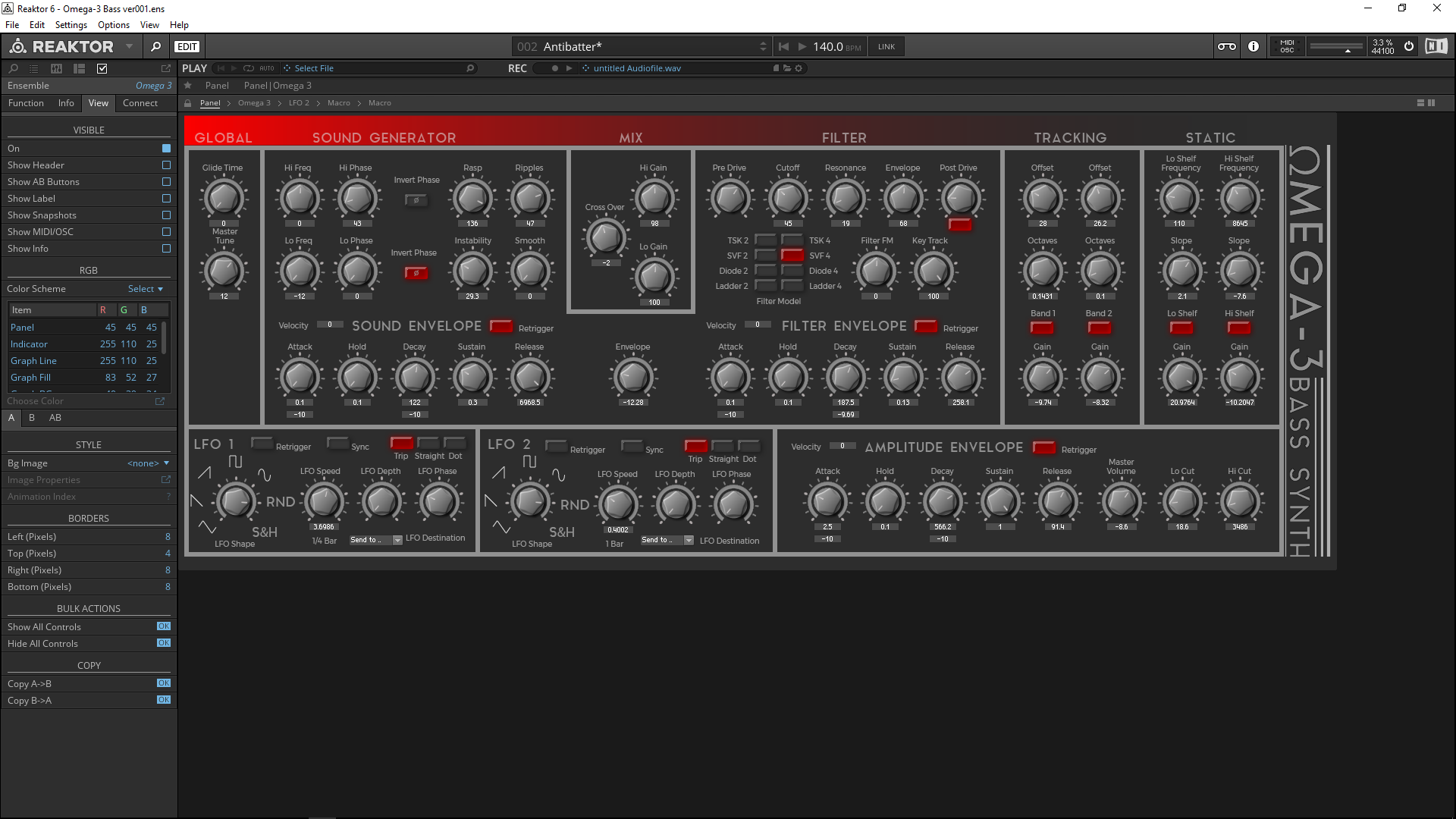Open the info tooltip icon next to recorder
Image resolution: width=1456 pixels, height=819 pixels.
(1253, 46)
